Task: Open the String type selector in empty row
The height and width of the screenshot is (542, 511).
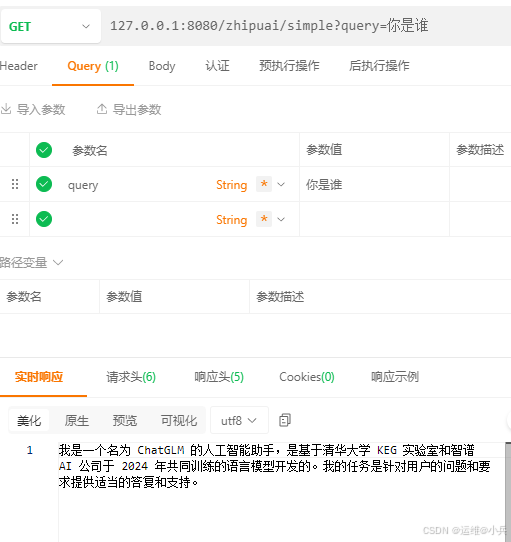Action: (x=232, y=220)
